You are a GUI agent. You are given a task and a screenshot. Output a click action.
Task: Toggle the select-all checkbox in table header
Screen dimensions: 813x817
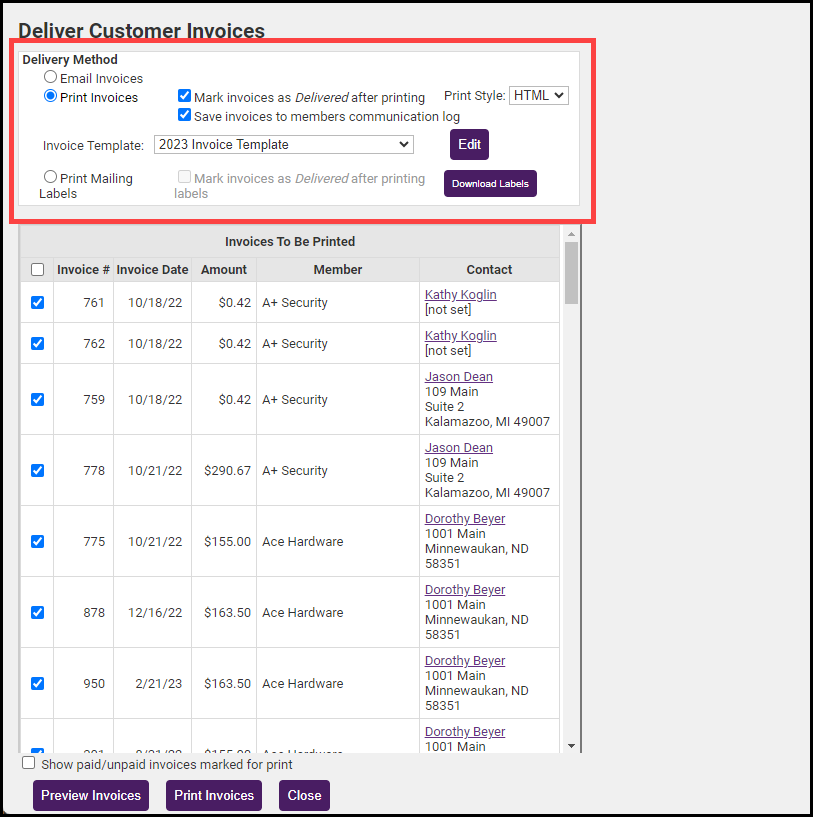[37, 269]
